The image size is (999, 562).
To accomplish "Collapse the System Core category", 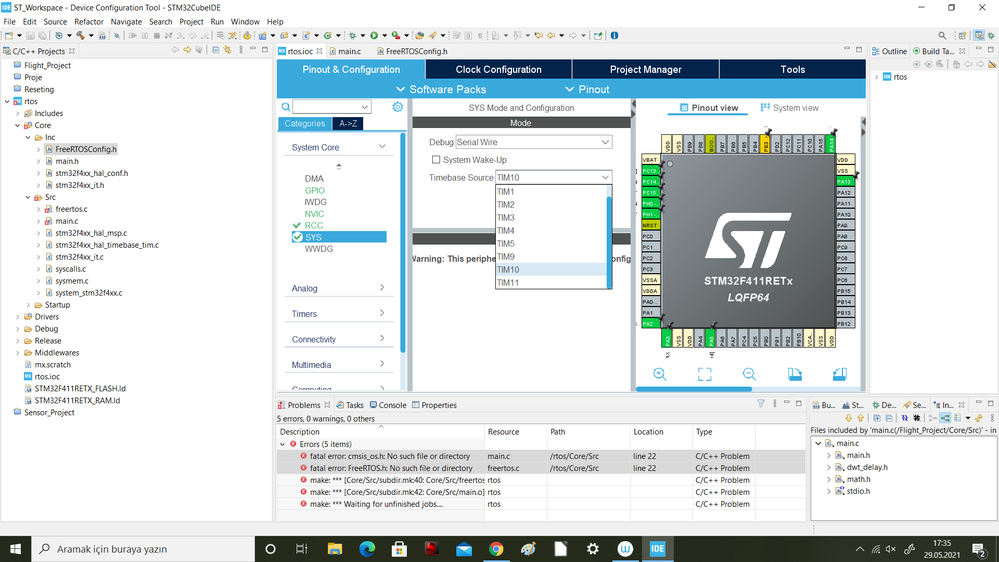I will pyautogui.click(x=382, y=147).
